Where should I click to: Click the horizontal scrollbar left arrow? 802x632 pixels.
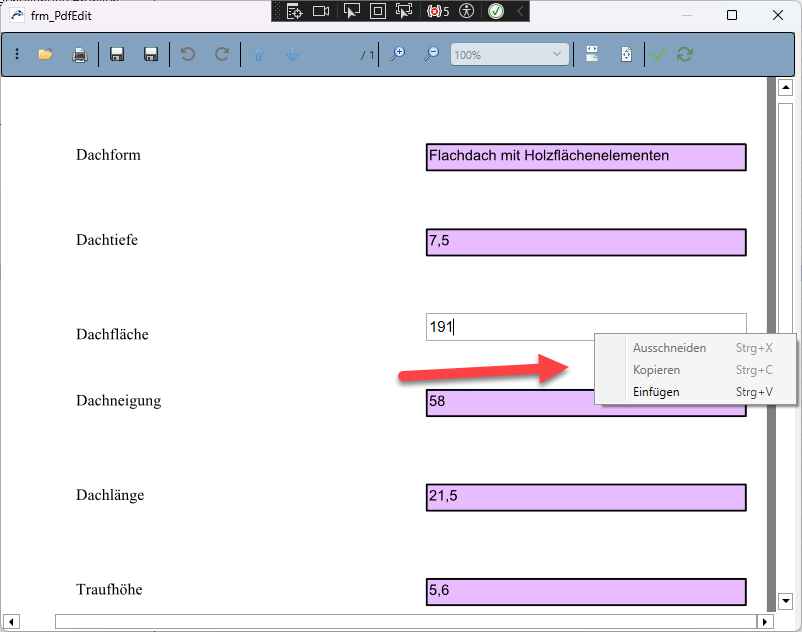(x=11, y=622)
